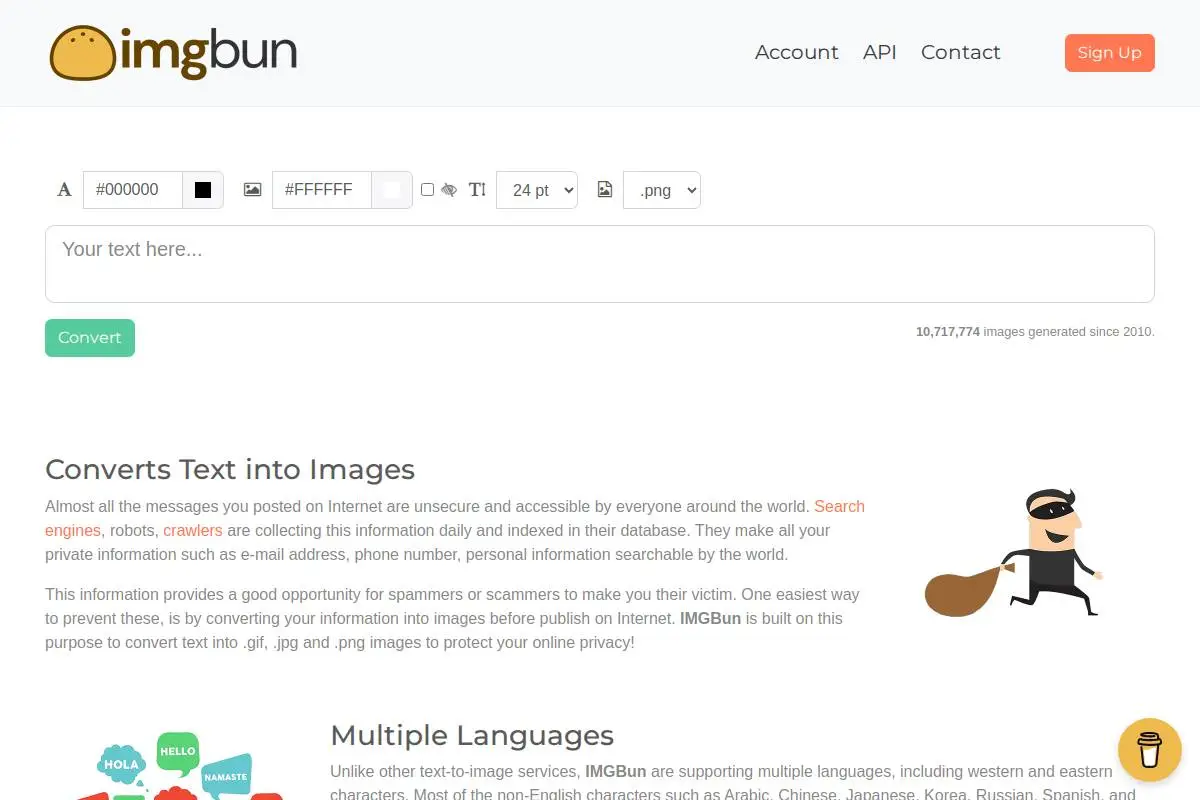Click the crossed-out eye transparency icon
The image size is (1200, 800).
[x=449, y=190]
